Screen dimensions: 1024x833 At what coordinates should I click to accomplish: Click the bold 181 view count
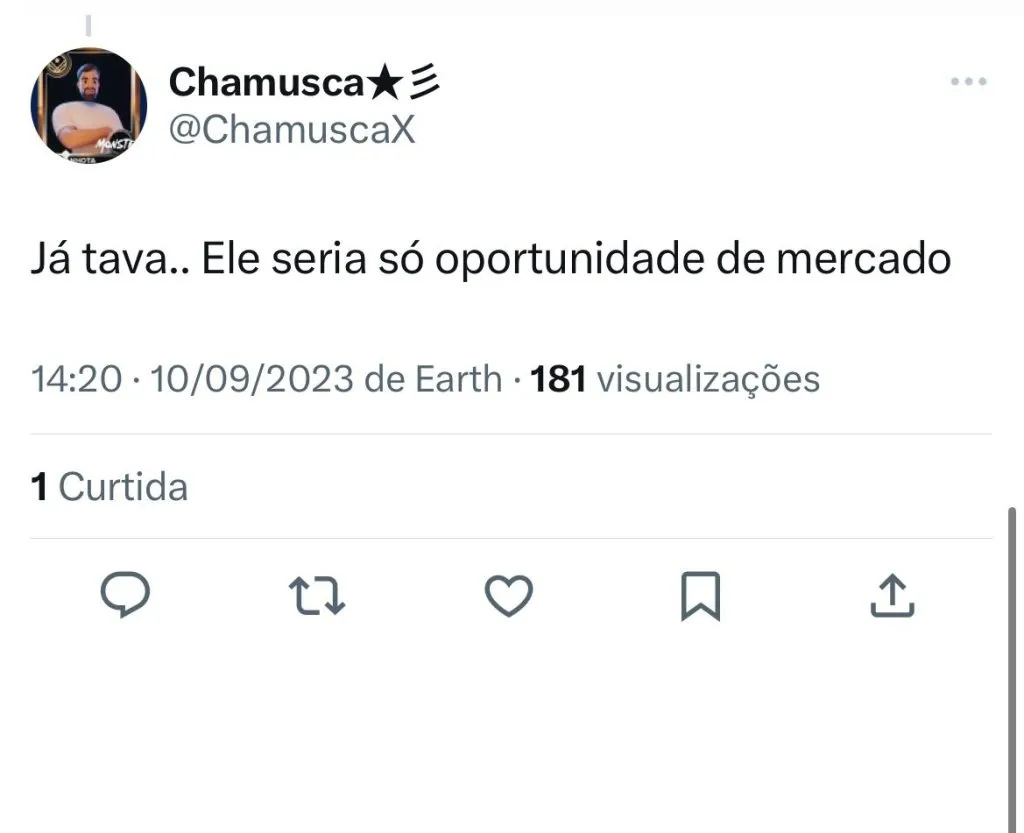click(x=558, y=379)
